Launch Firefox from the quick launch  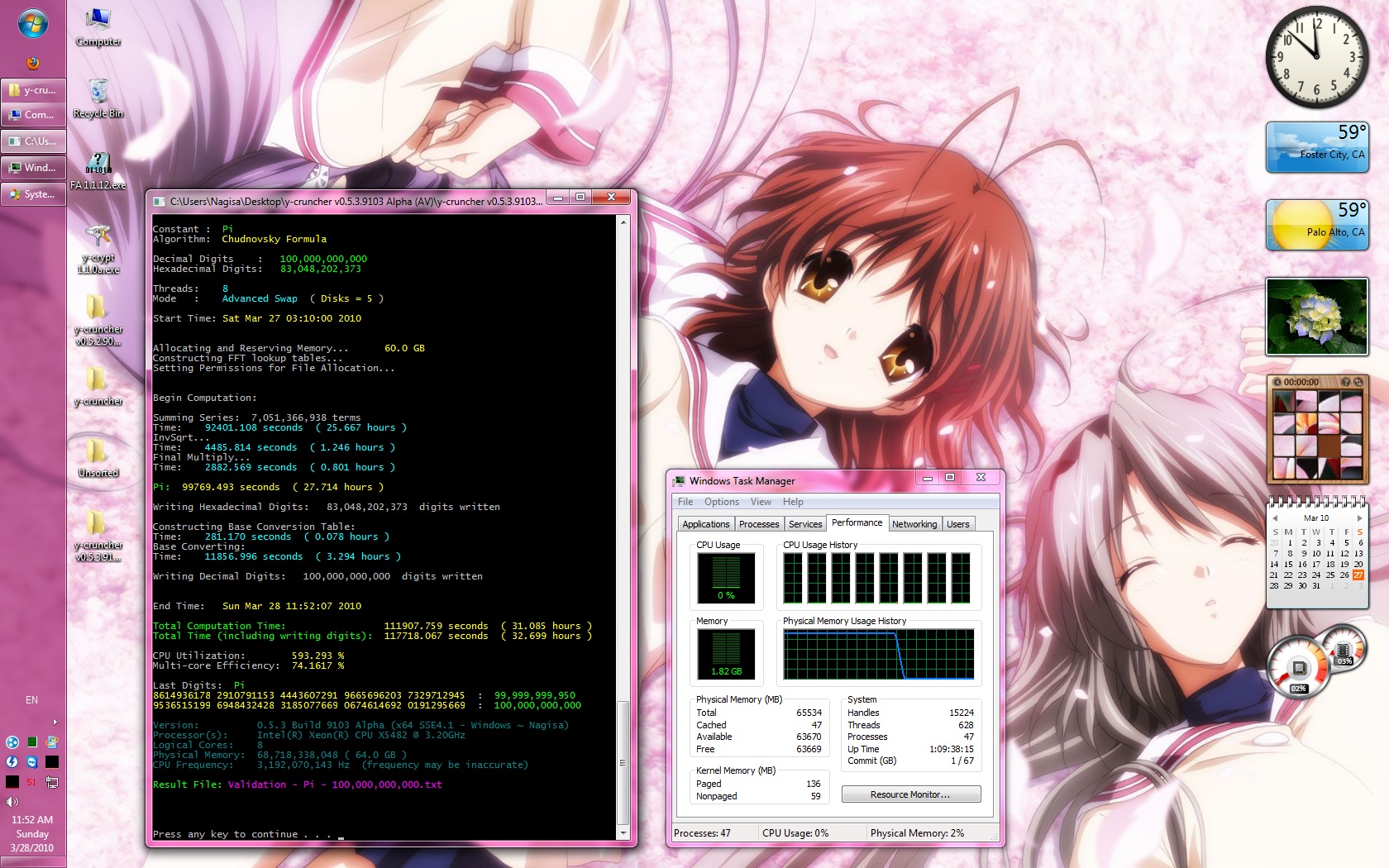click(x=32, y=63)
